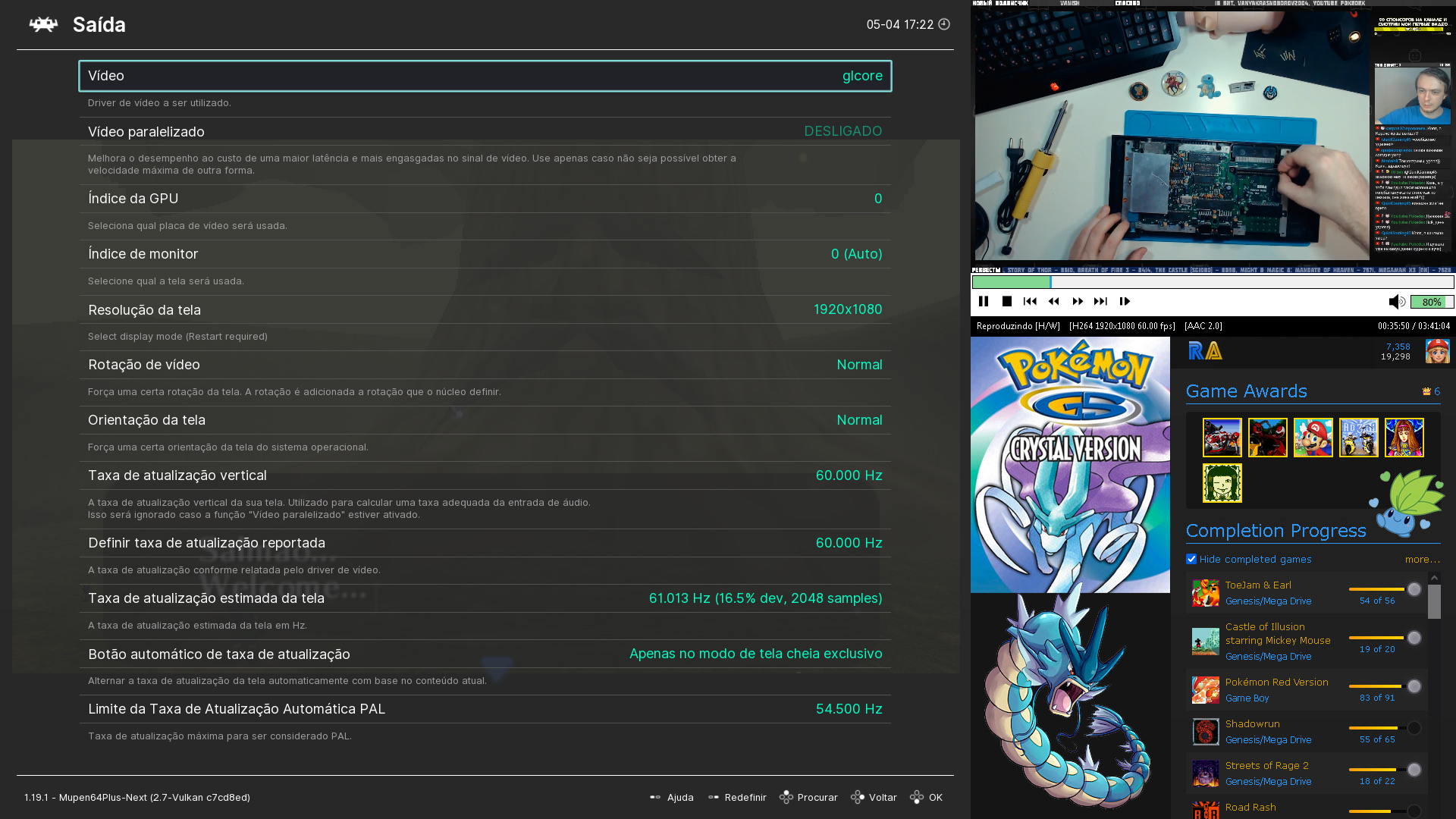The height and width of the screenshot is (819, 1456).
Task: Open the user avatar profile picture
Action: click(x=1437, y=351)
